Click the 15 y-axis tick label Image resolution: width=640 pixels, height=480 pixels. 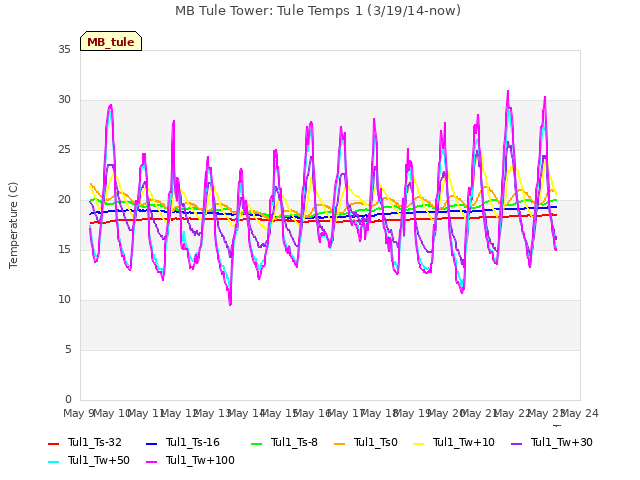coord(64,249)
